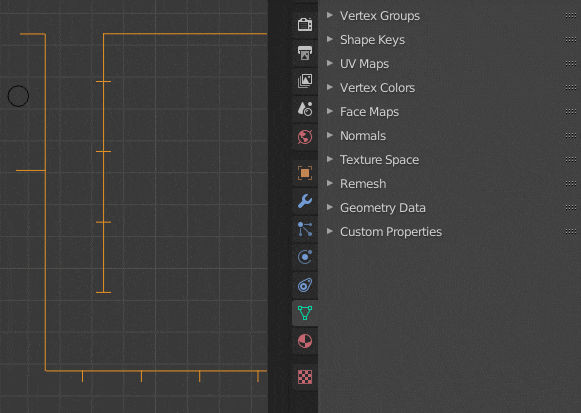Screen dimensions: 581x413
Task: Open the Output properties tab
Action: (x=305, y=53)
